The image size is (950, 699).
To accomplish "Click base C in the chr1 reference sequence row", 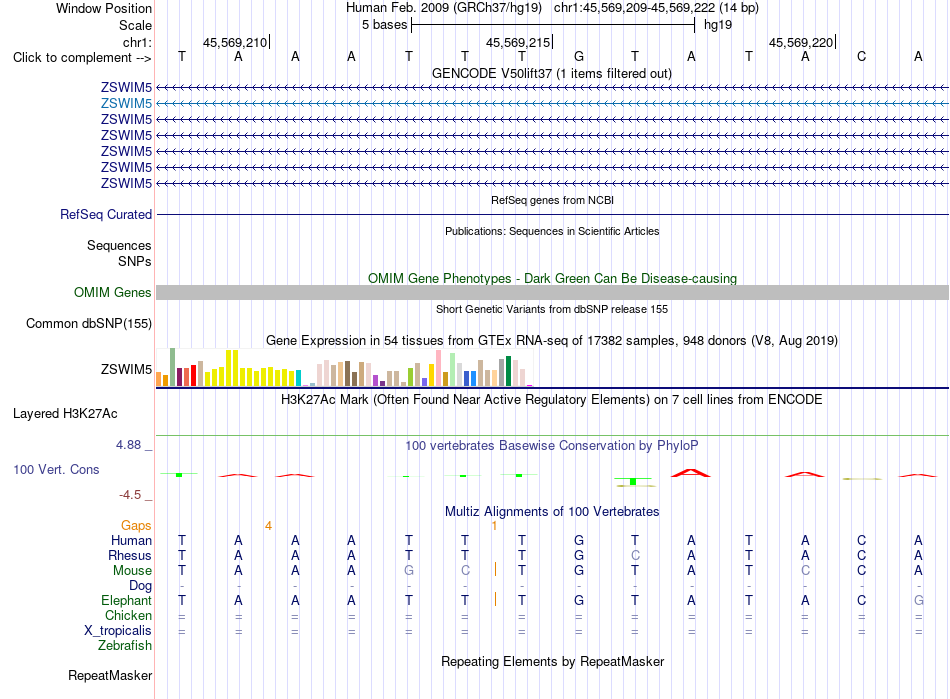I will (x=862, y=57).
